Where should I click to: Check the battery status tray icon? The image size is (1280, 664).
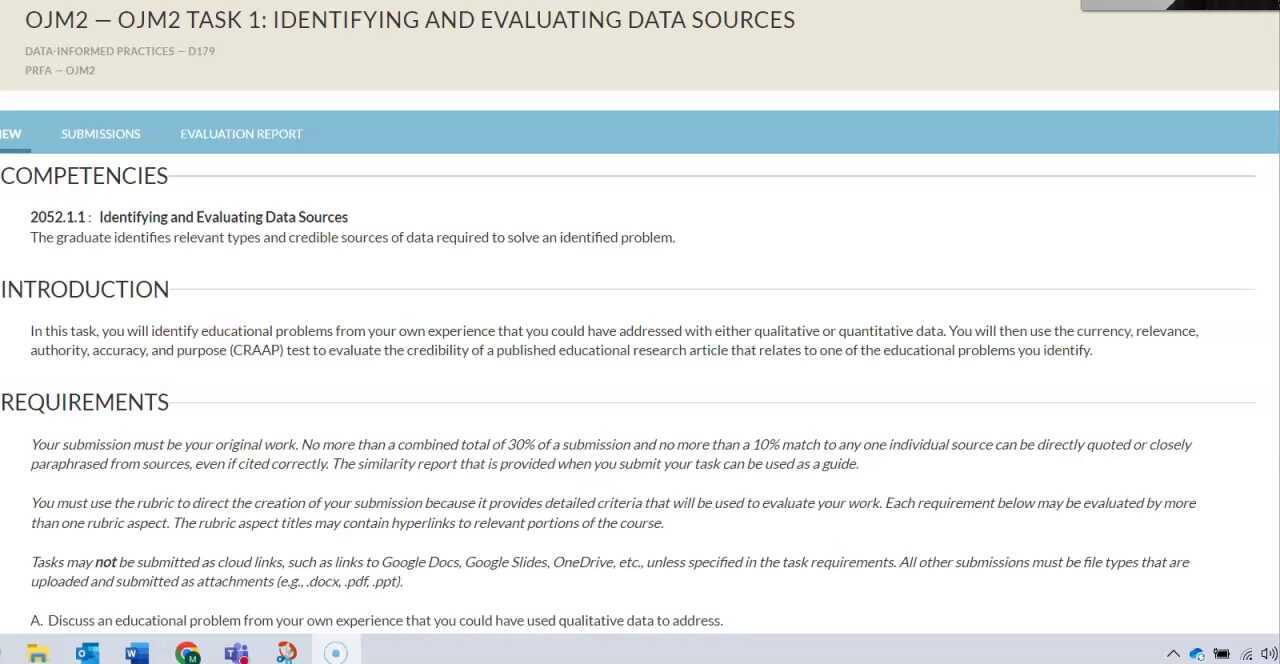pos(1221,654)
